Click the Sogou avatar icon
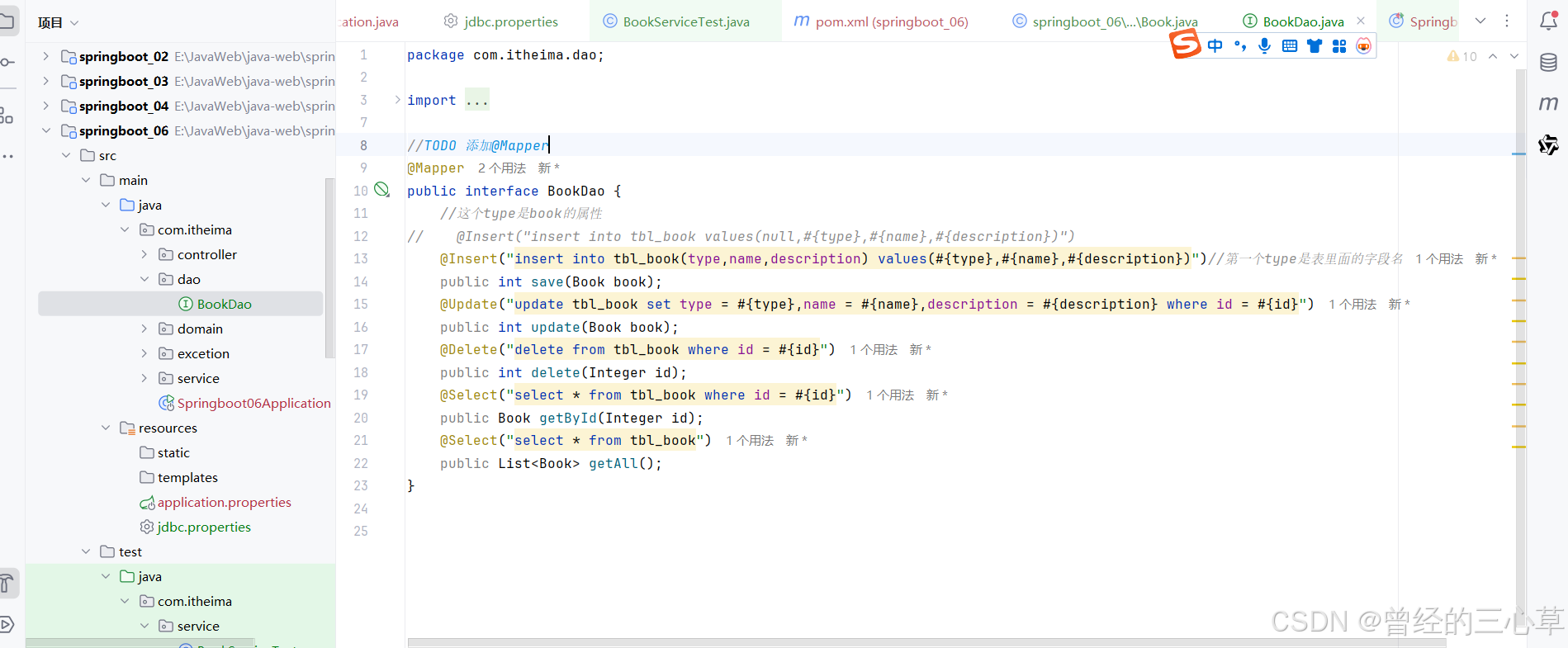 (1363, 46)
